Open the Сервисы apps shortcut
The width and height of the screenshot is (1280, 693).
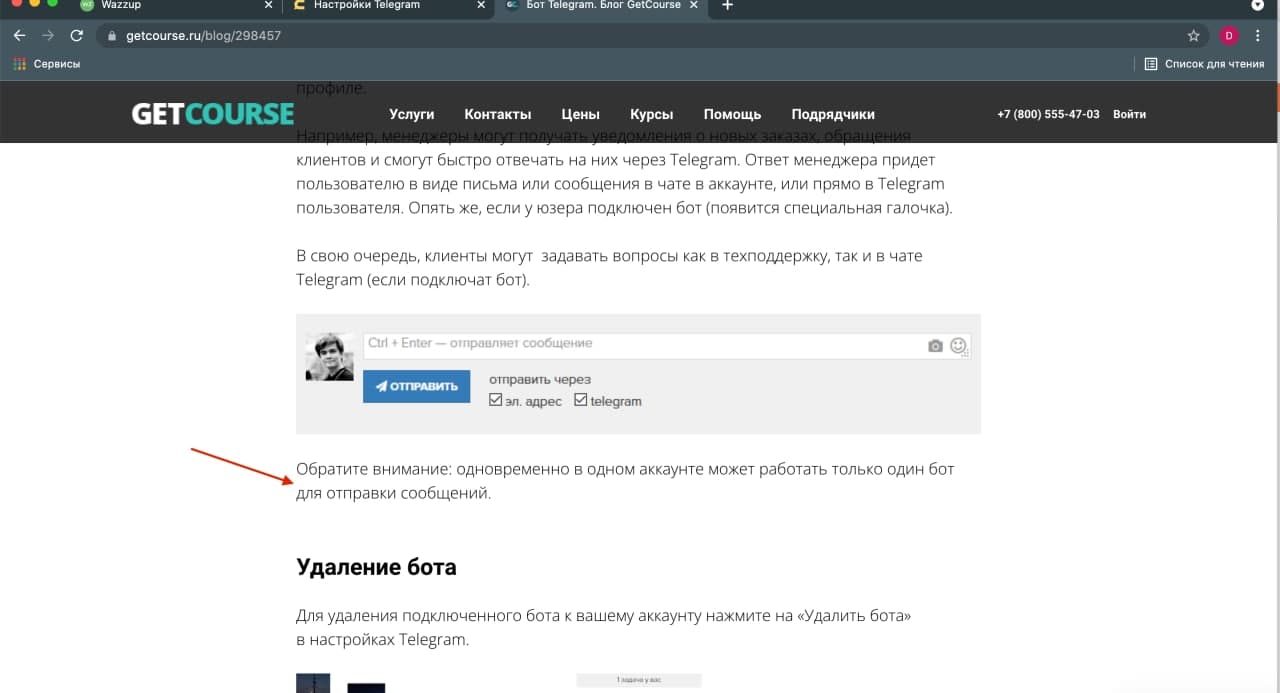coord(46,64)
